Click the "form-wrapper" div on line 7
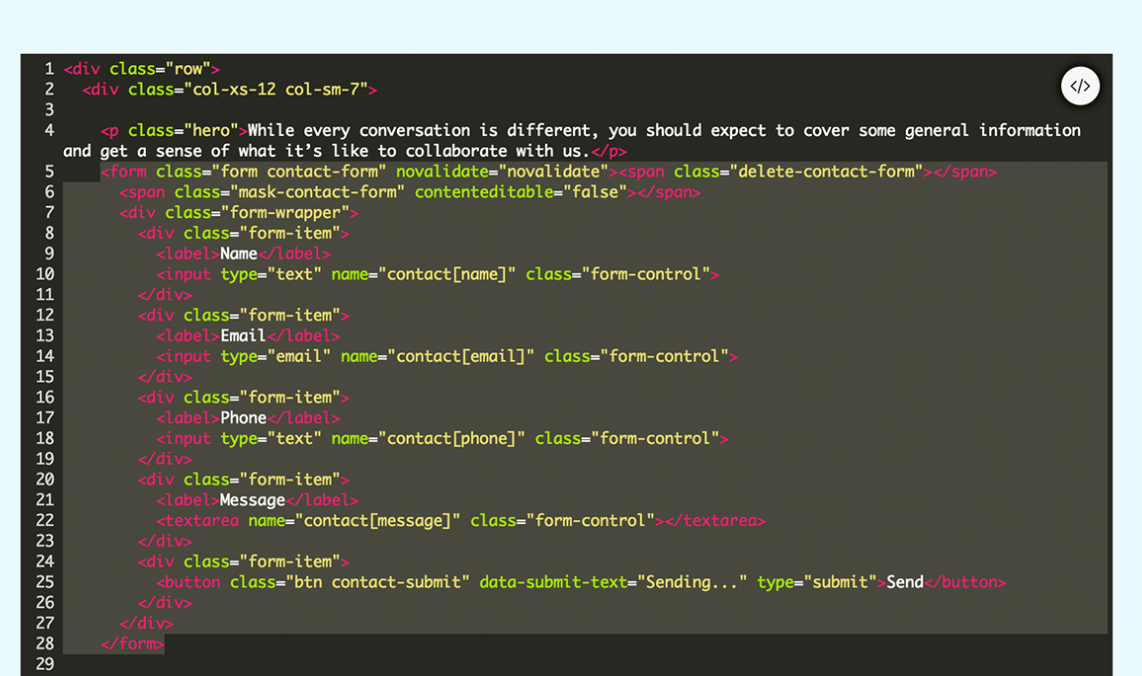The width and height of the screenshot is (1142, 676). click(239, 213)
